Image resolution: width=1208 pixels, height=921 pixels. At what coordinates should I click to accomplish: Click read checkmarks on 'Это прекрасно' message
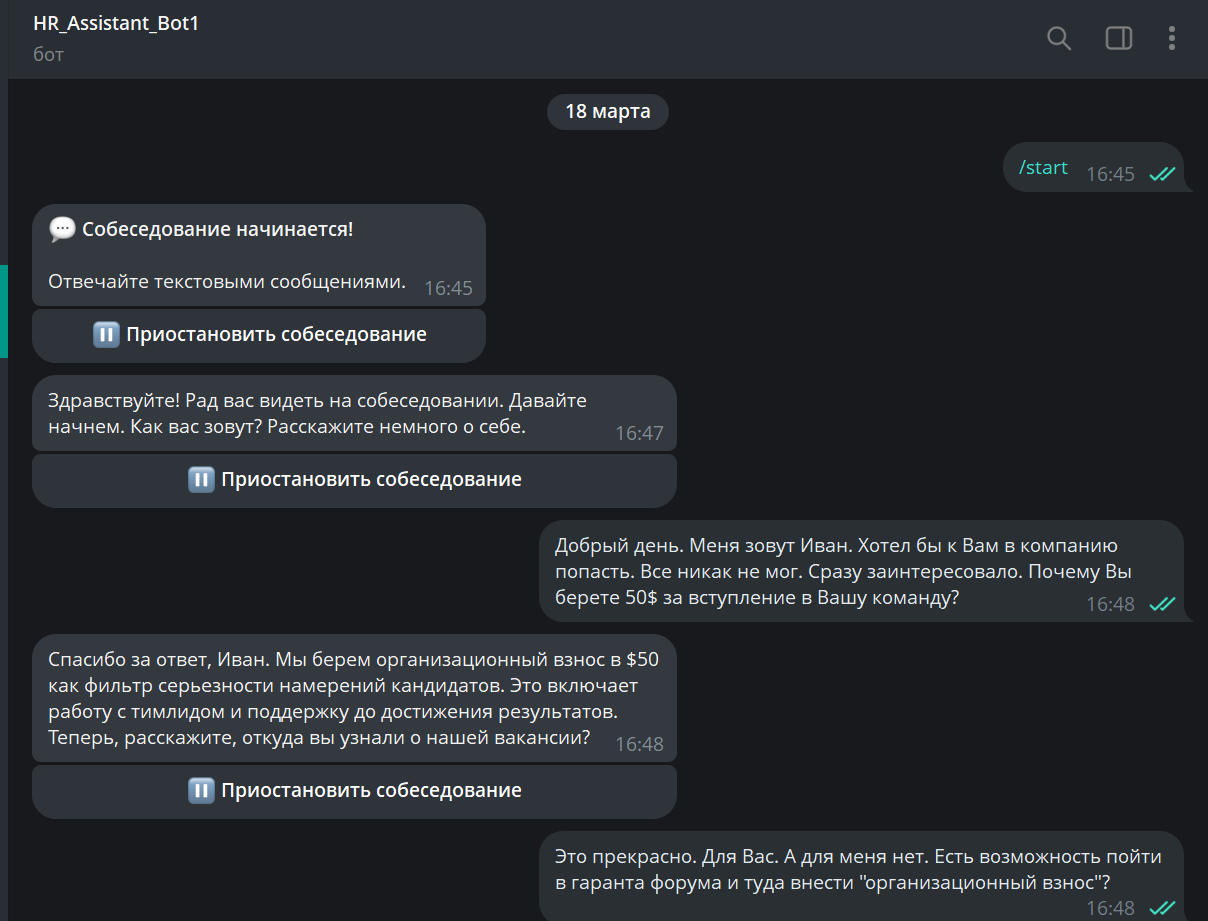(1161, 908)
